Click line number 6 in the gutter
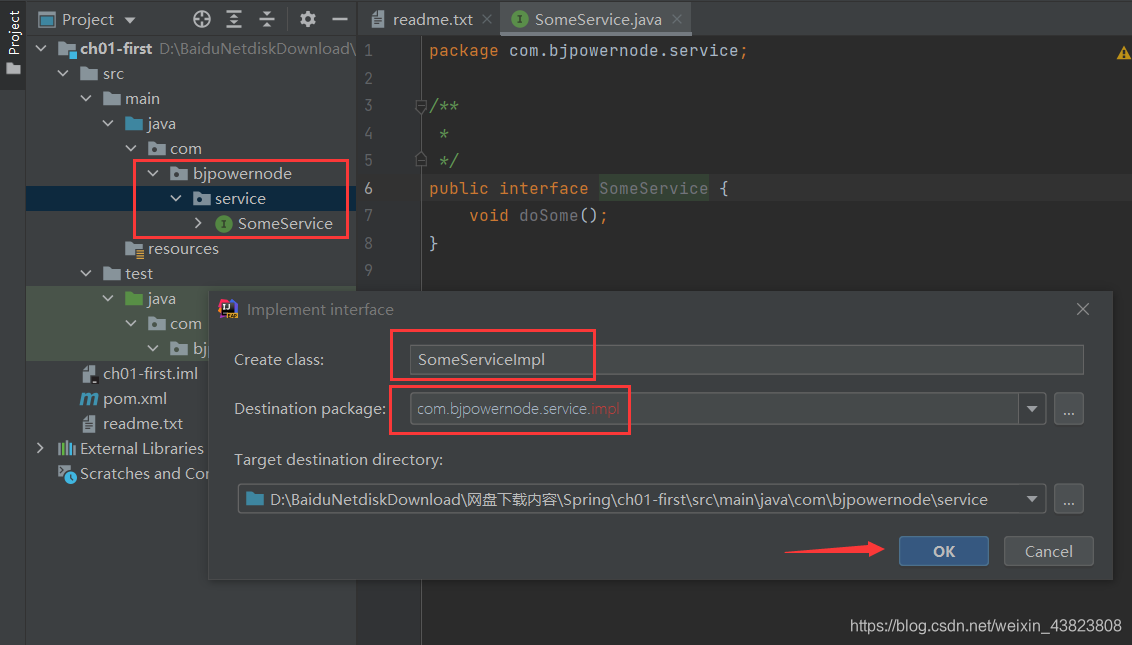This screenshot has height=645, width=1132. click(x=369, y=189)
